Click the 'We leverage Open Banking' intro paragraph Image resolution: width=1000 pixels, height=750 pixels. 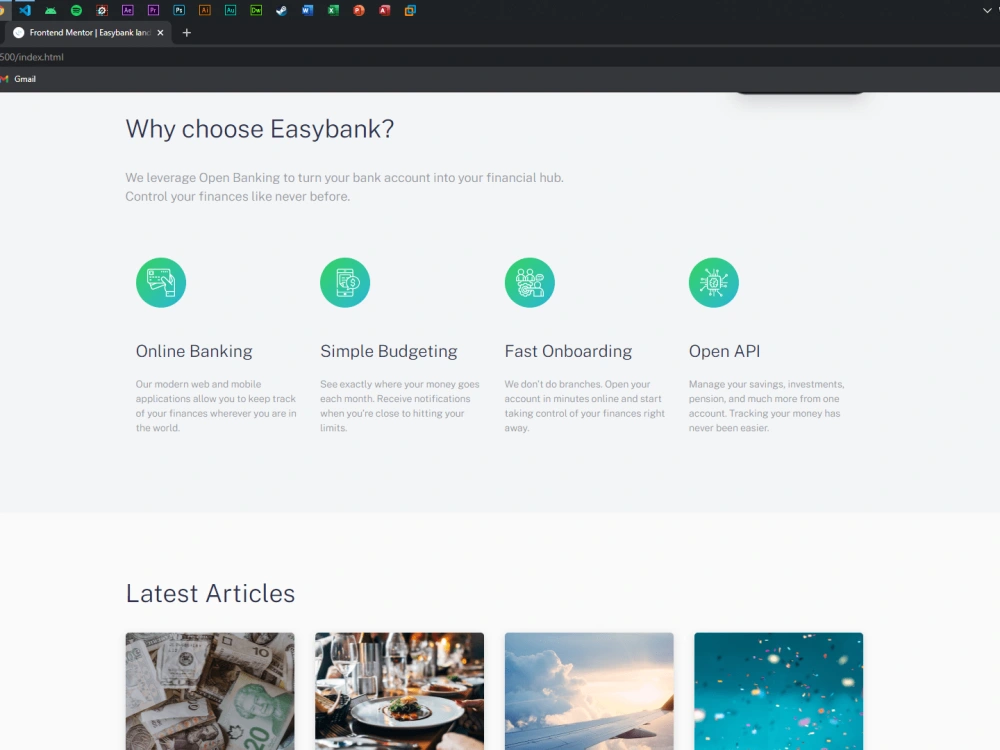click(344, 187)
